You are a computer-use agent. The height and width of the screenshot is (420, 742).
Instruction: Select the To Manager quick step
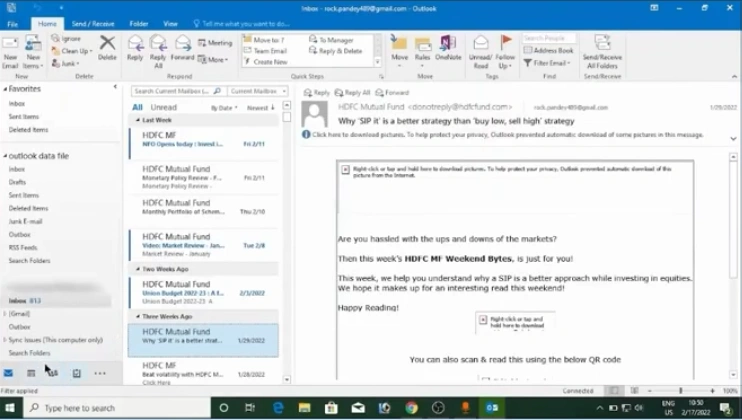coord(331,40)
